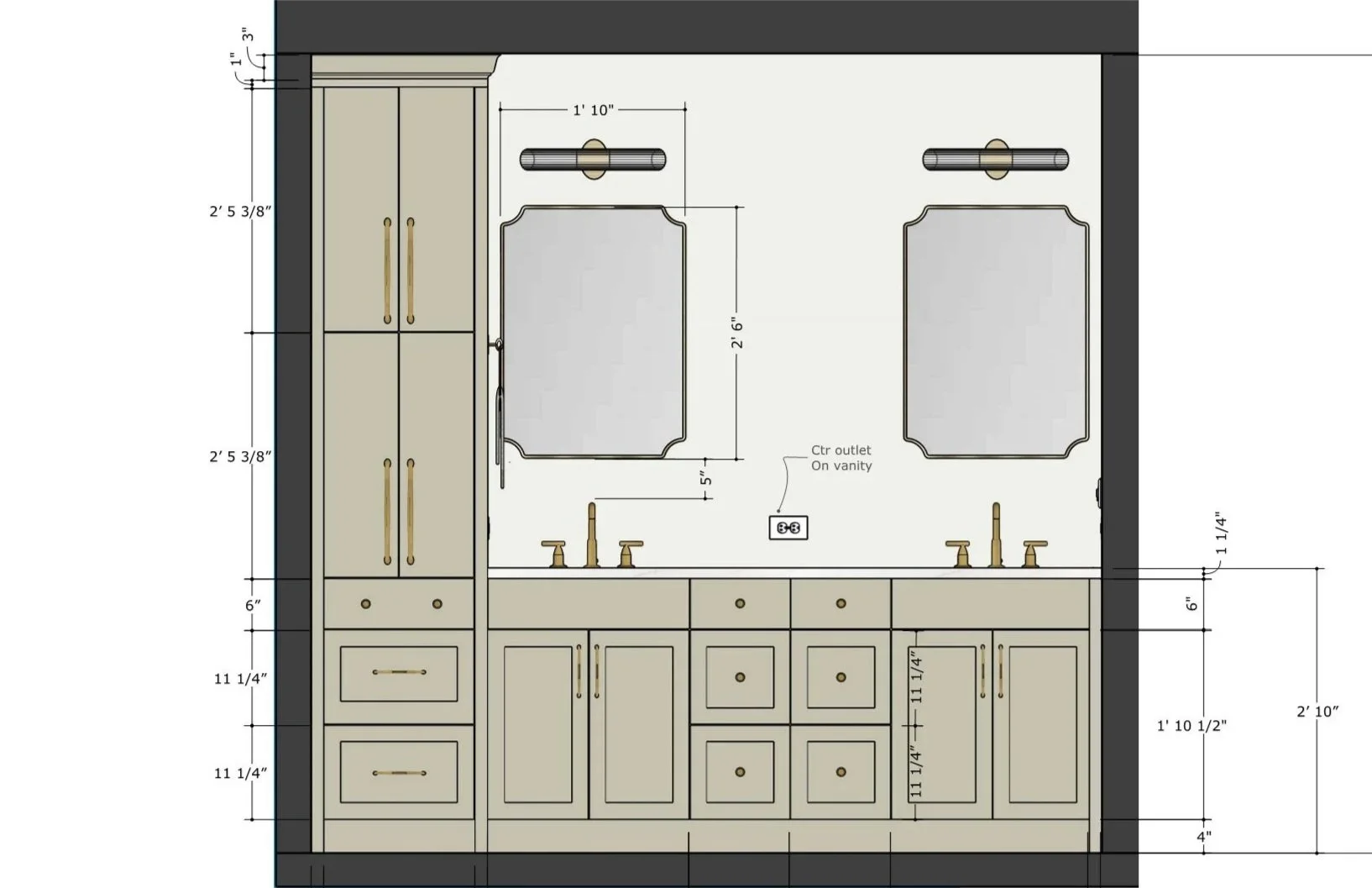Click the right vanity light sconce fixture

click(995, 160)
